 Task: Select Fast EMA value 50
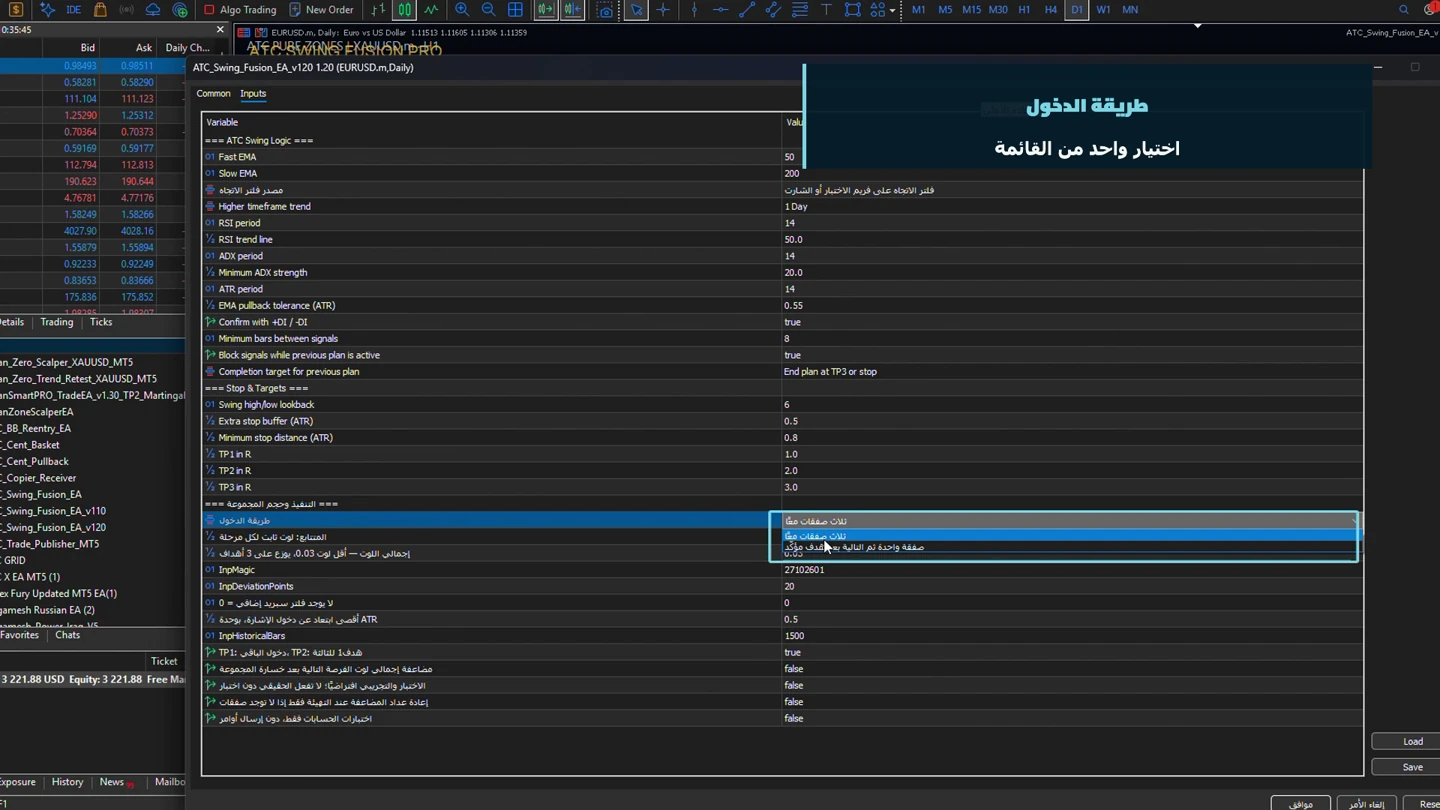pyautogui.click(x=1072, y=157)
